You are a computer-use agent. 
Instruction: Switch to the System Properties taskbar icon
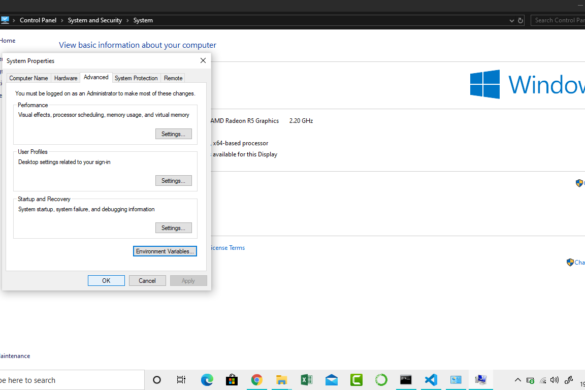pos(481,380)
